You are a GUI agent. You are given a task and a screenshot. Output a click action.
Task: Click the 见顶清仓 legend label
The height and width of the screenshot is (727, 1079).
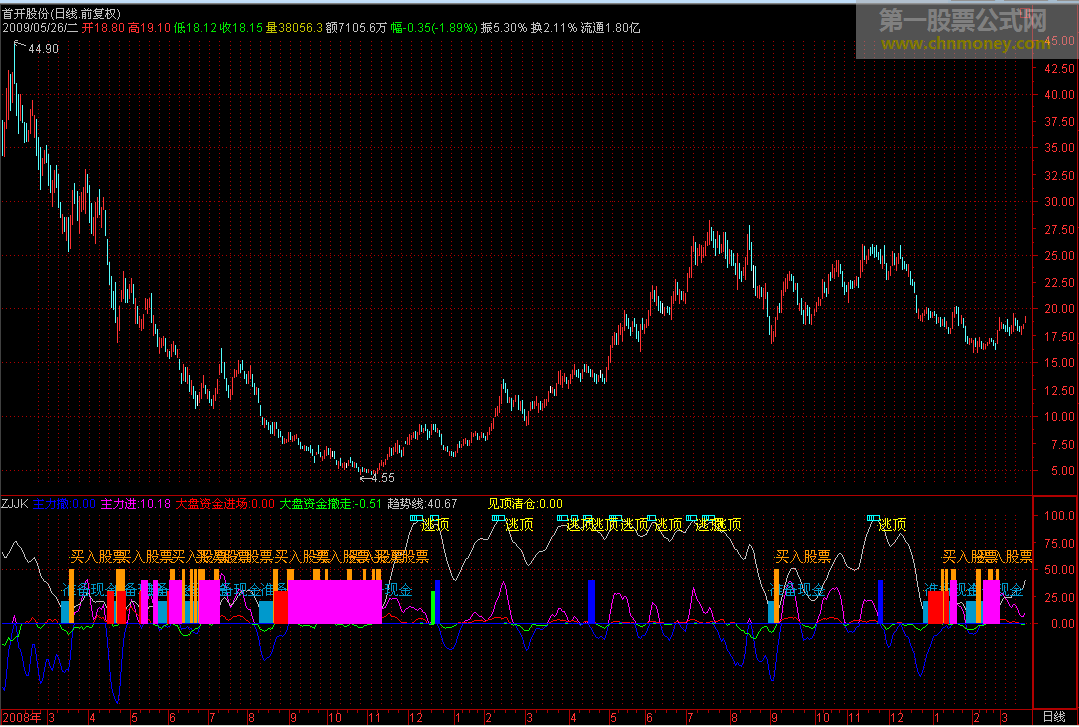525,504
